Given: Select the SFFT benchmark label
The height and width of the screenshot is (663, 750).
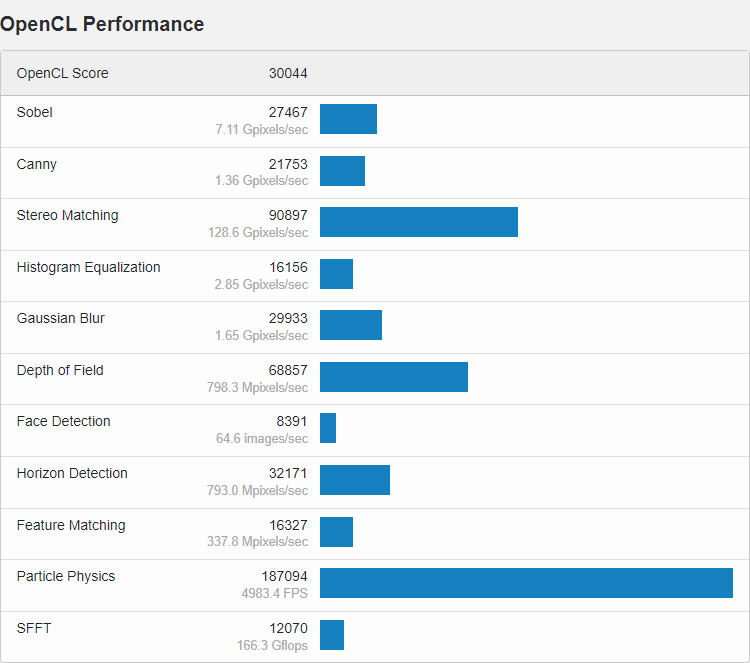Looking at the screenshot, I should coord(34,628).
